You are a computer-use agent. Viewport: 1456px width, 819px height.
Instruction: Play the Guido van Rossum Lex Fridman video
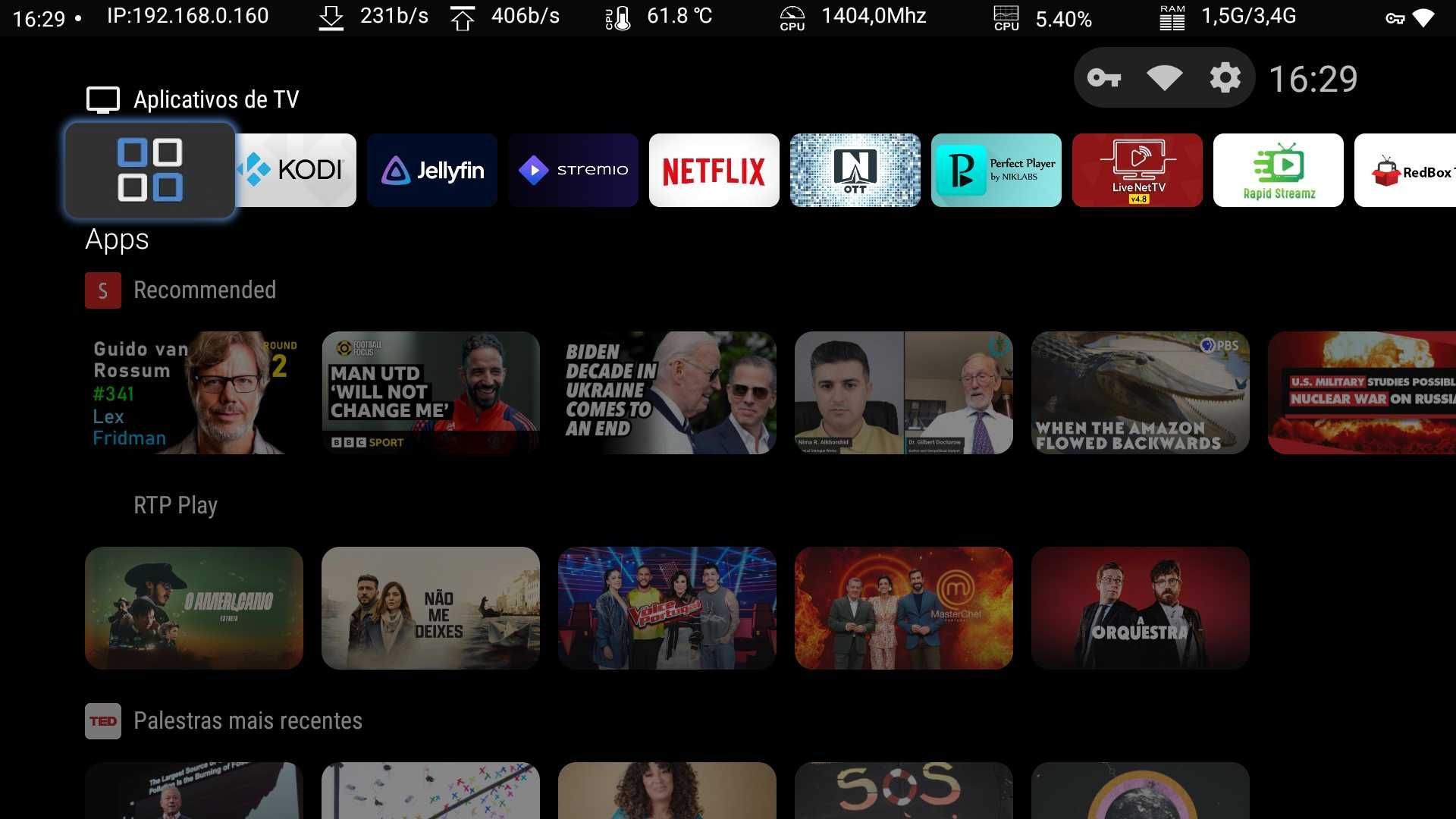click(x=194, y=393)
